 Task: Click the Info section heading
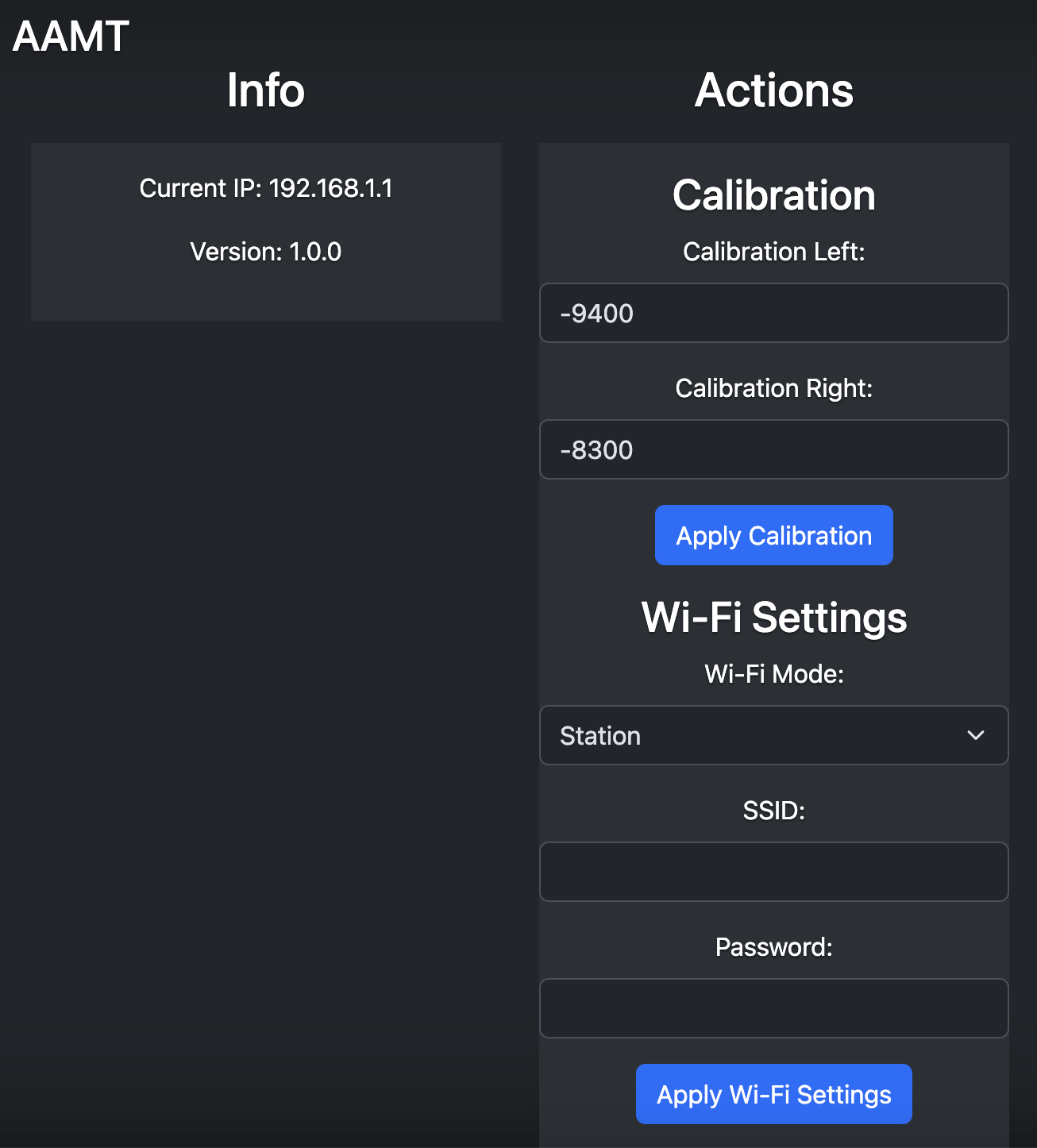[x=265, y=91]
